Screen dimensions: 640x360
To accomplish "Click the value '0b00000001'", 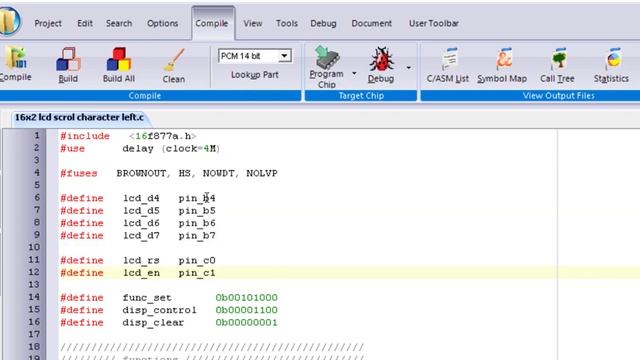I will 247,322.
